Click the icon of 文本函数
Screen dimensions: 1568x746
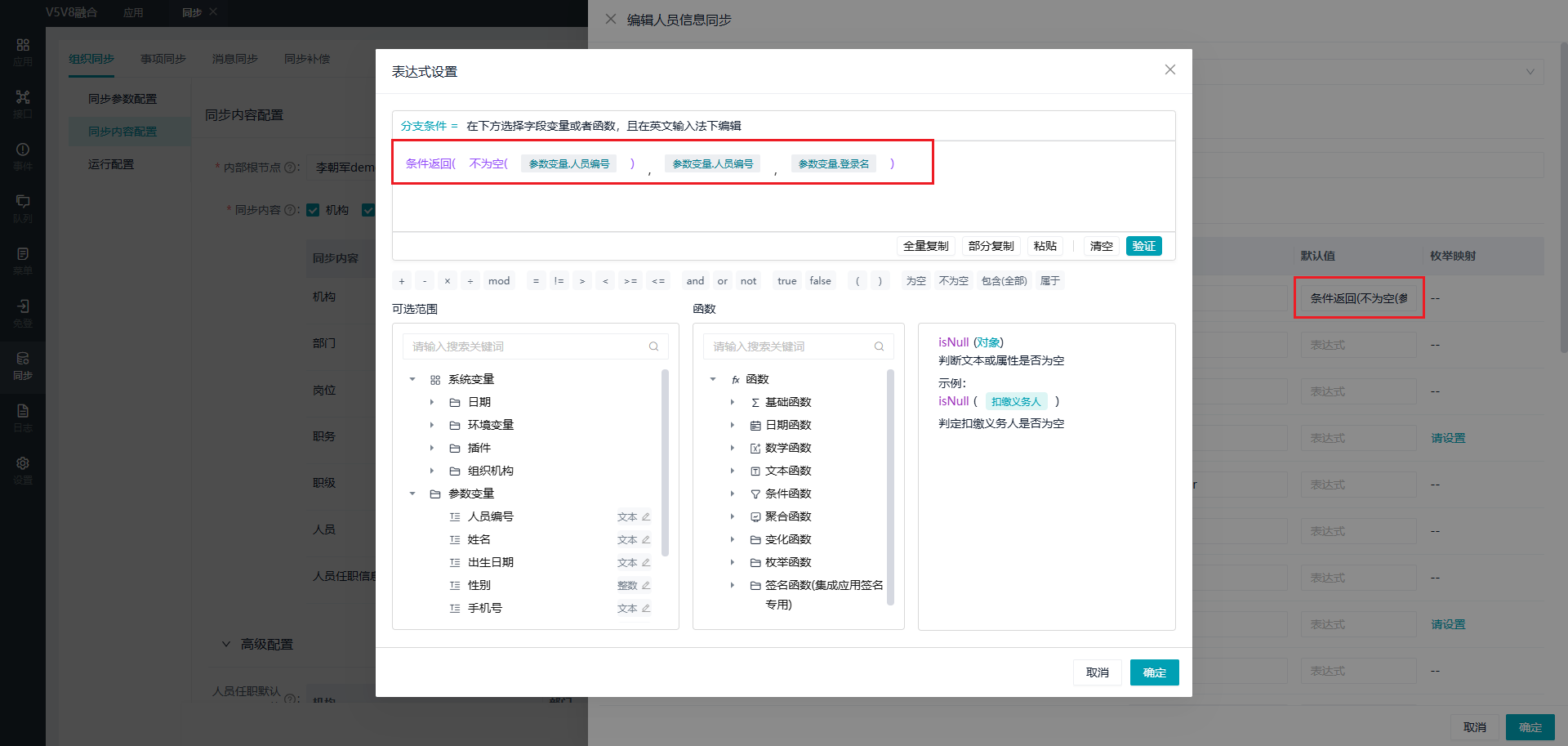pyautogui.click(x=755, y=471)
